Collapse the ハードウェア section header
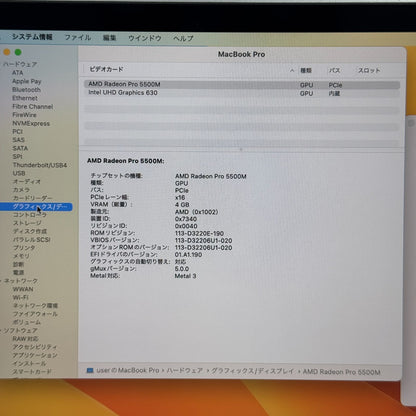Viewport: 416px width, 416px height. [20, 64]
